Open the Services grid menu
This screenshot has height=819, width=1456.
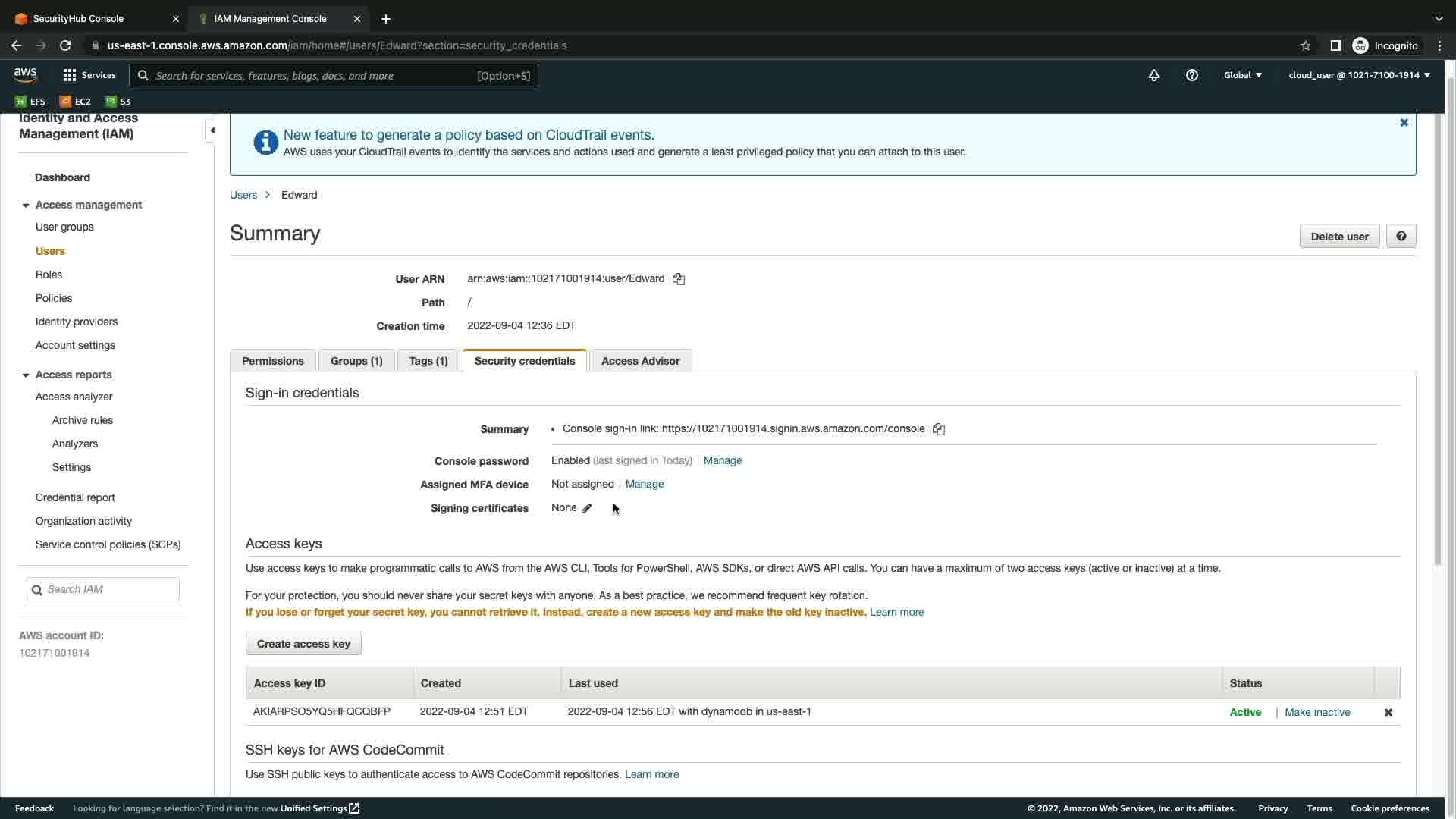89,75
